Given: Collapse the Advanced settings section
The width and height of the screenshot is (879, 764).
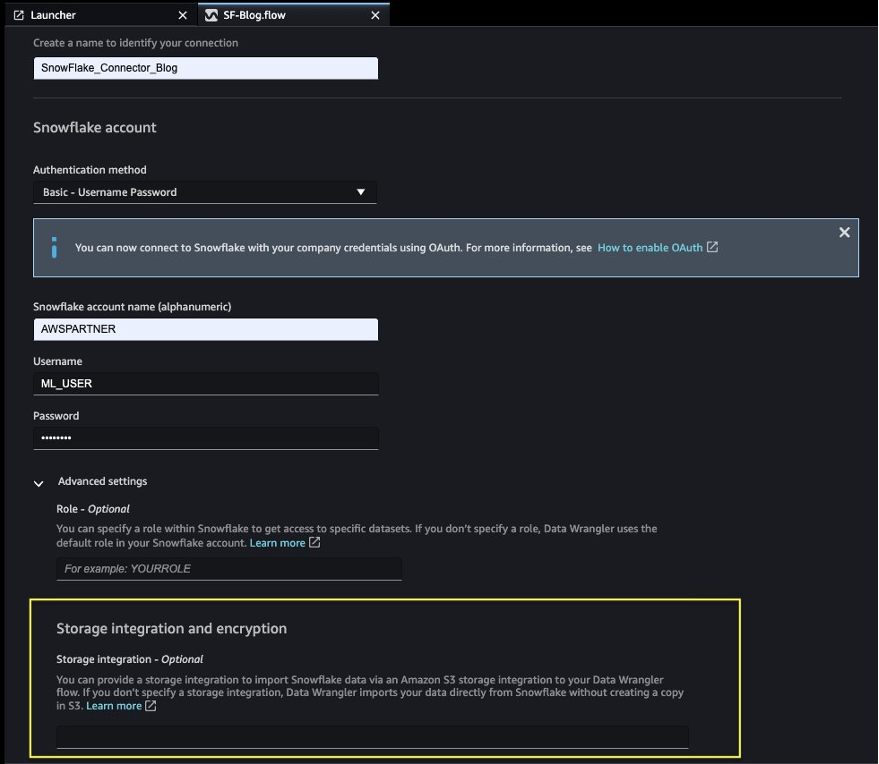Looking at the screenshot, I should 39,483.
